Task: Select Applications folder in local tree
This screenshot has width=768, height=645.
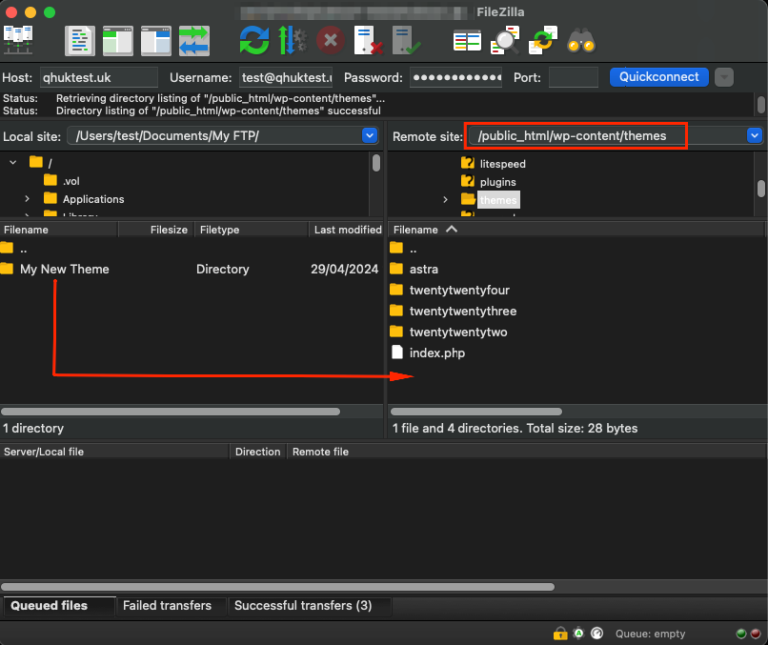Action: click(84, 199)
